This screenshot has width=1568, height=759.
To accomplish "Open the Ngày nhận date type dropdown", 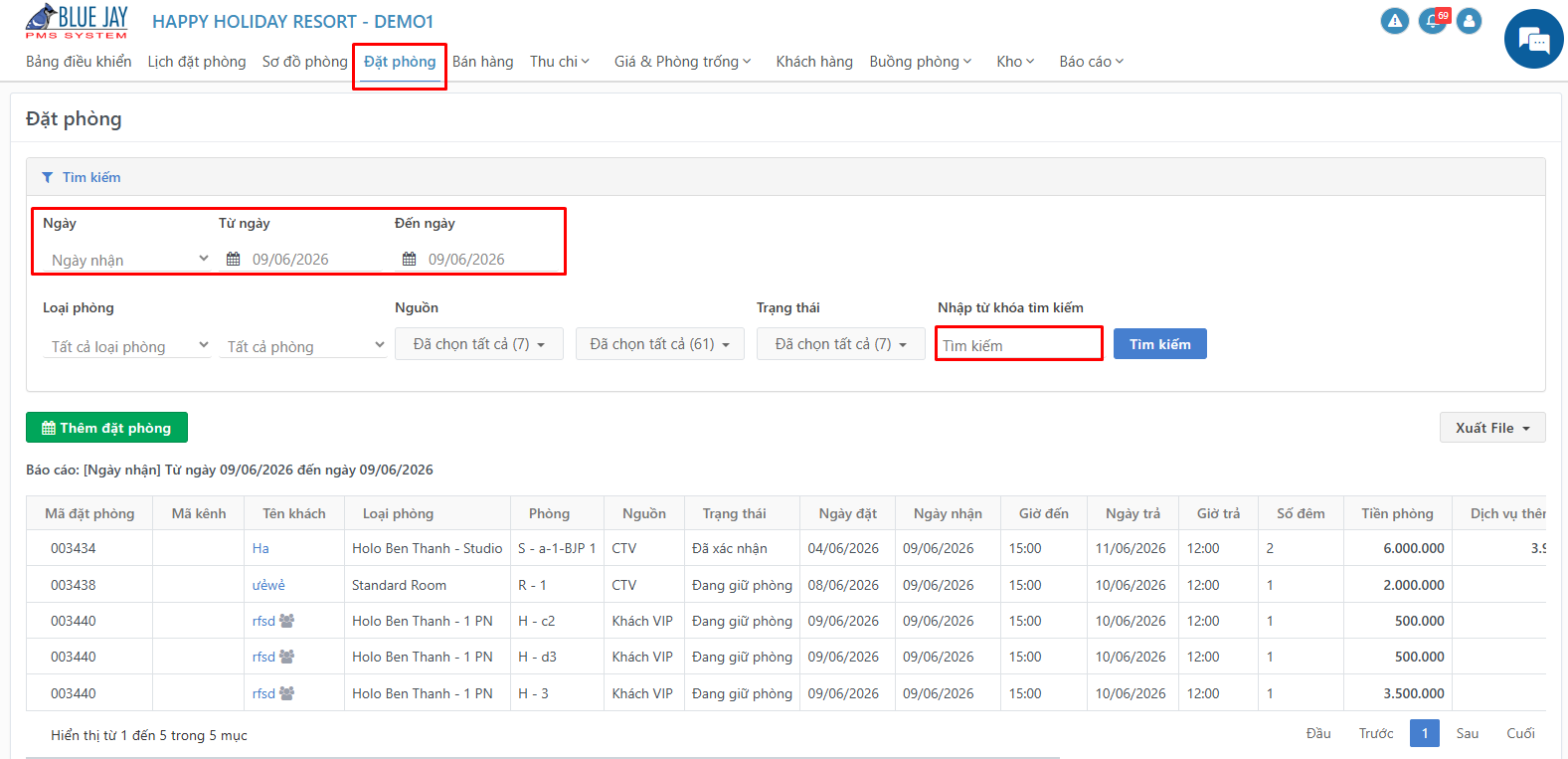I will click(127, 260).
